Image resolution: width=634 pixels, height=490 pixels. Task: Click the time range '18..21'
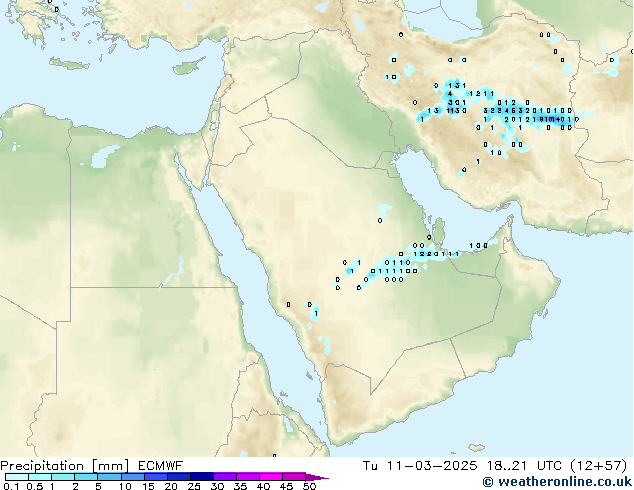pos(507,466)
